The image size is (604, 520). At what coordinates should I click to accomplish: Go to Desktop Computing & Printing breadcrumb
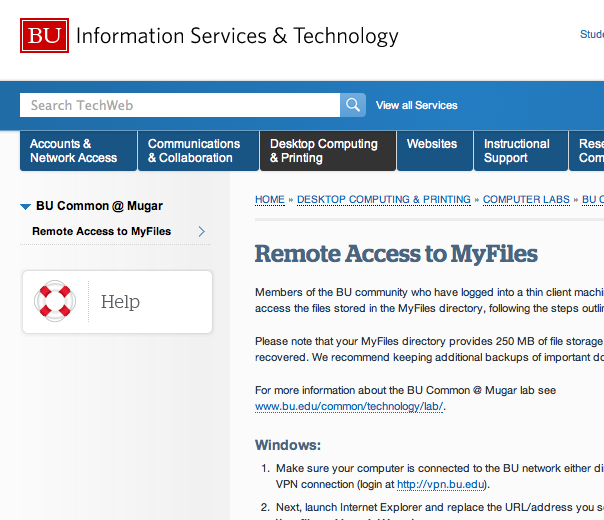(x=384, y=200)
